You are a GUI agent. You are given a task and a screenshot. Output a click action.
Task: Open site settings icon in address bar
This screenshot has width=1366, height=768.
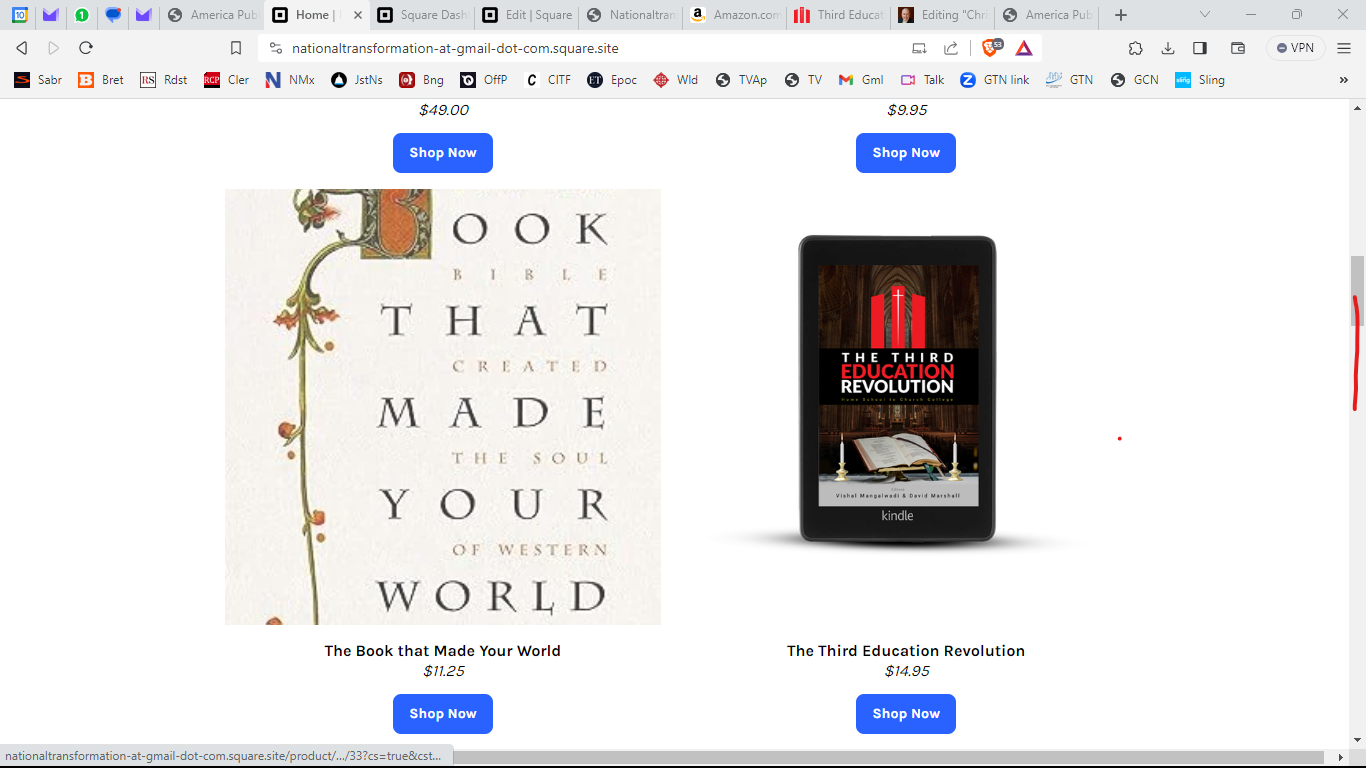coord(276,48)
